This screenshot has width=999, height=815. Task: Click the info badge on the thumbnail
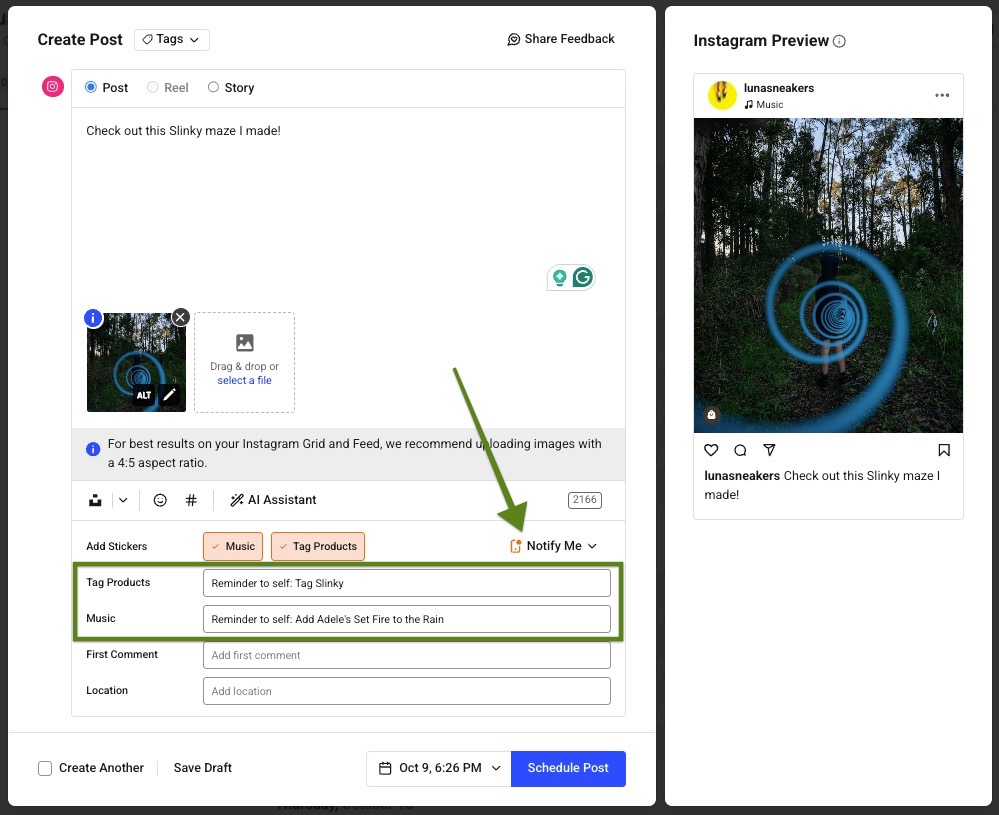click(x=93, y=317)
